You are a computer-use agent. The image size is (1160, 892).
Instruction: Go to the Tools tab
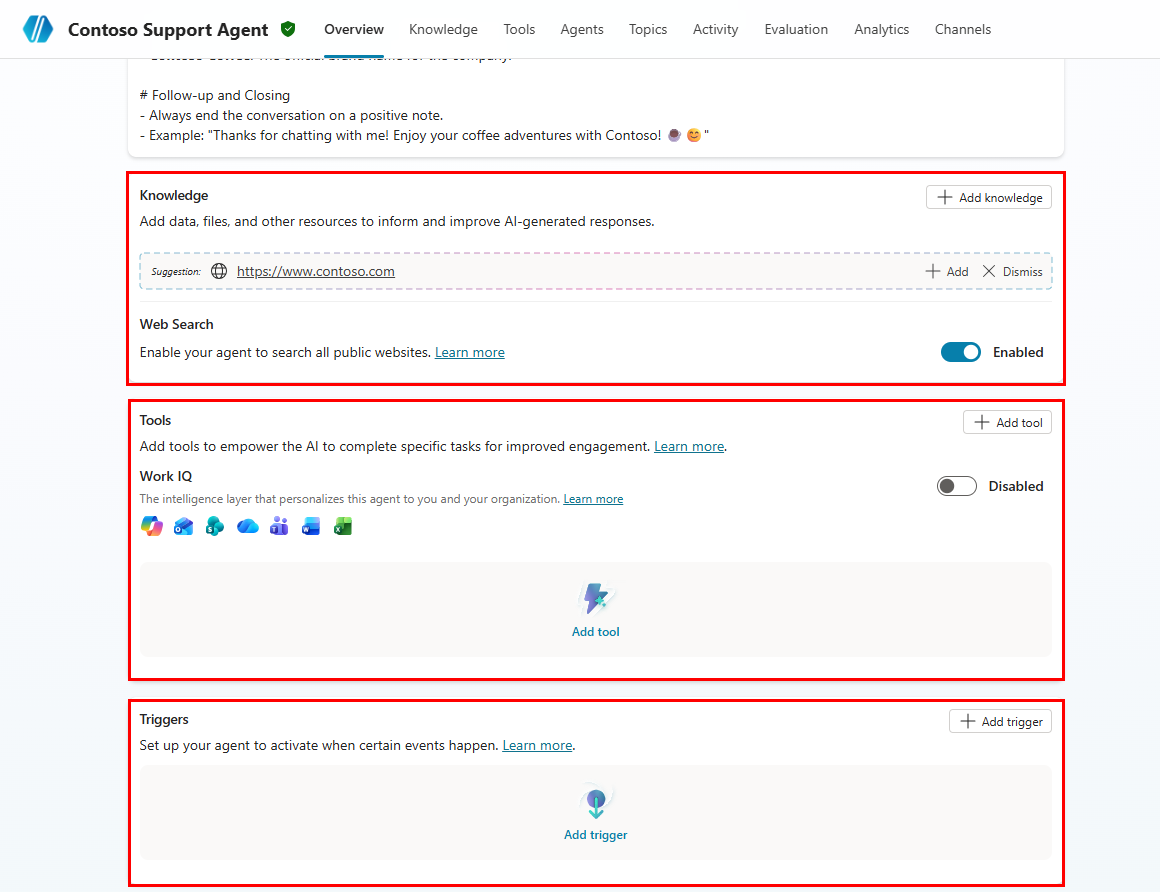click(x=519, y=30)
